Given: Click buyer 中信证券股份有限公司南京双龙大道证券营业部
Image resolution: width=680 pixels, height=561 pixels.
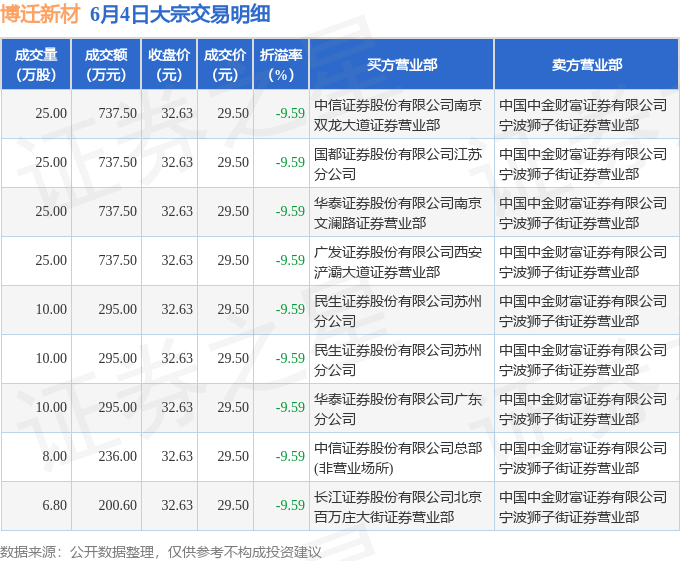Looking at the screenshot, I should (x=398, y=115).
